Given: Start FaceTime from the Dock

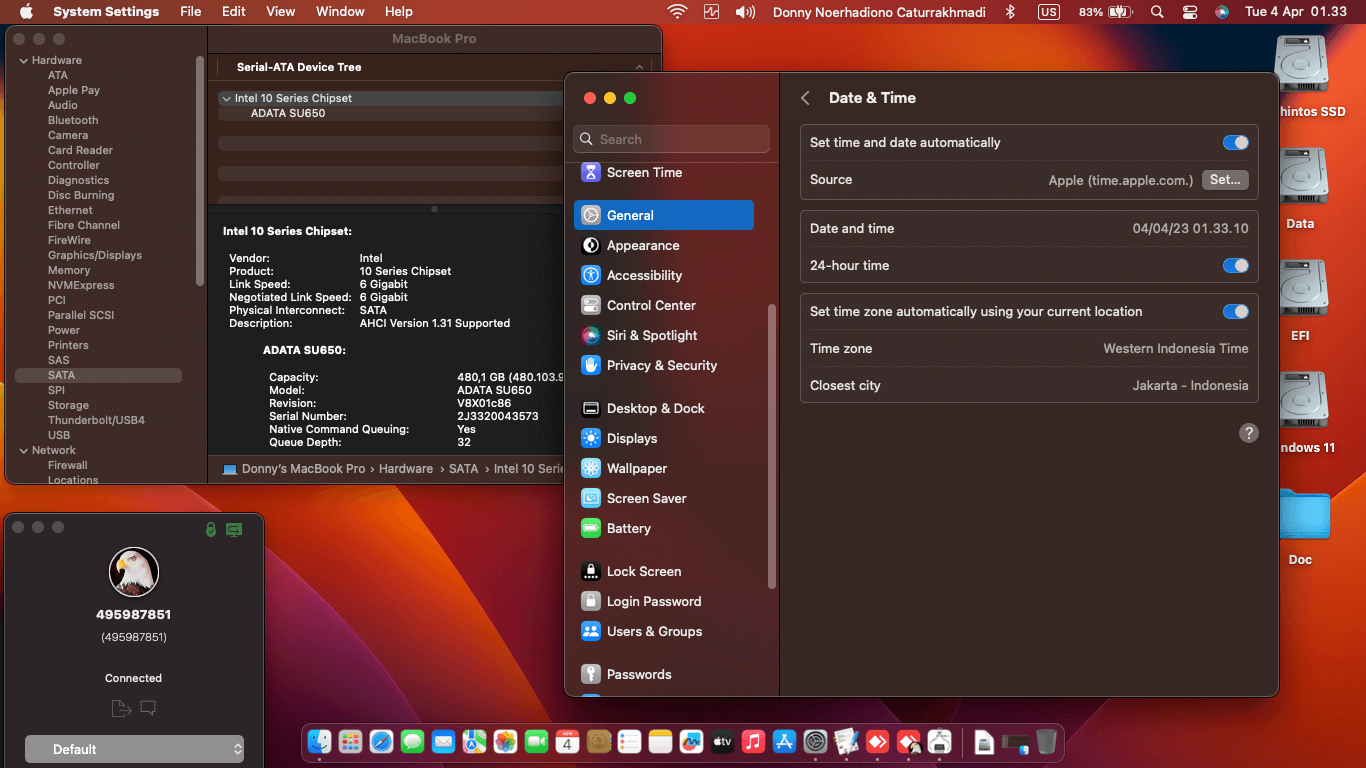Looking at the screenshot, I should coord(536,741).
